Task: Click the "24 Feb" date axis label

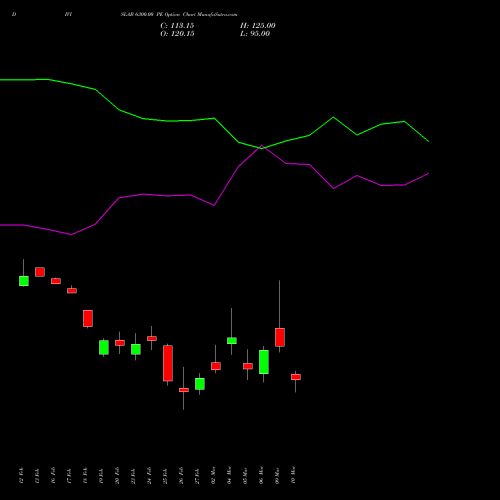Action: 149,476
